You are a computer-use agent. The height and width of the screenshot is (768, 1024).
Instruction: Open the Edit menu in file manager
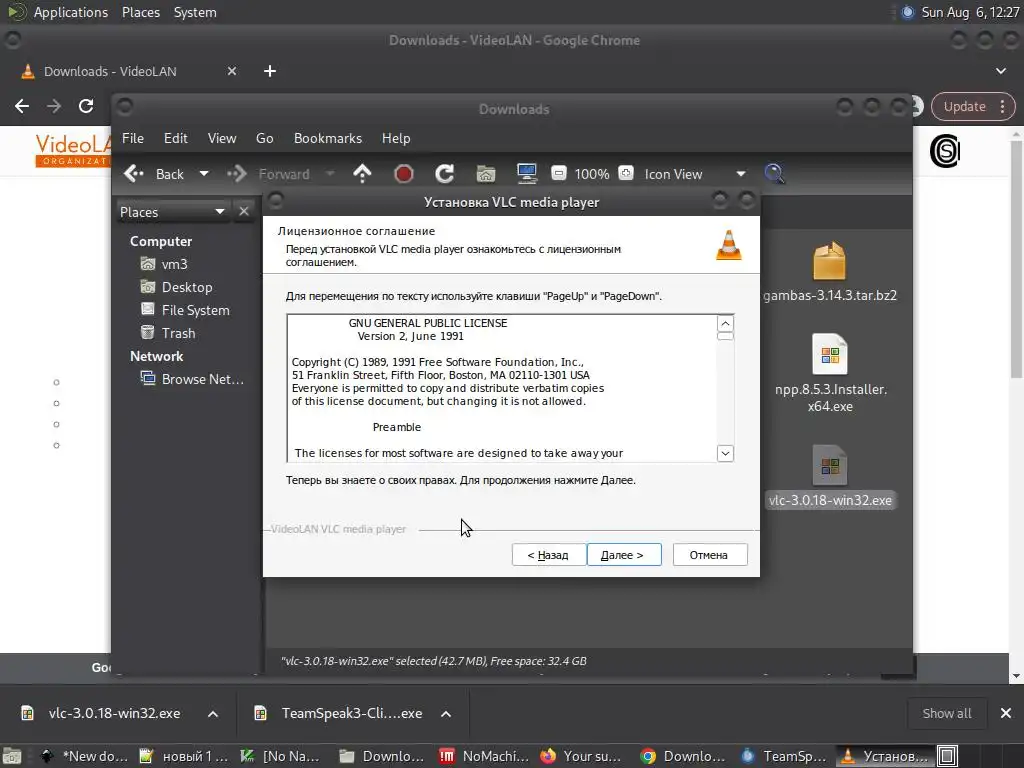point(175,138)
